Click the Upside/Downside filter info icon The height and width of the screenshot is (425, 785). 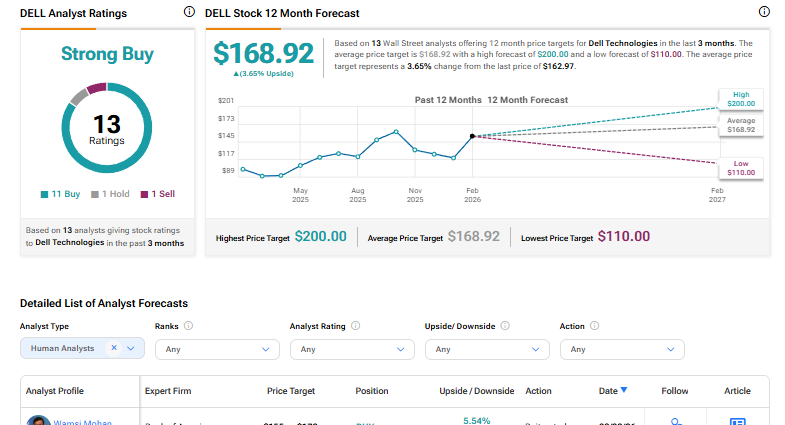click(504, 326)
